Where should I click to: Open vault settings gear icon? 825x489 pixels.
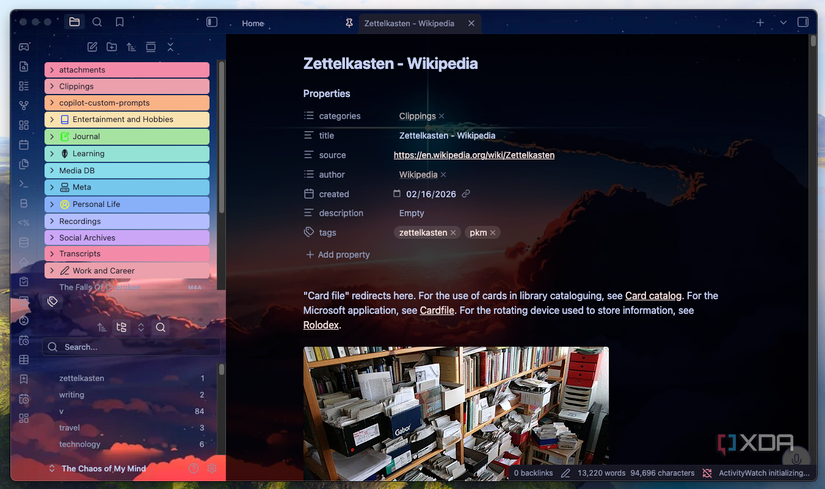click(x=212, y=468)
